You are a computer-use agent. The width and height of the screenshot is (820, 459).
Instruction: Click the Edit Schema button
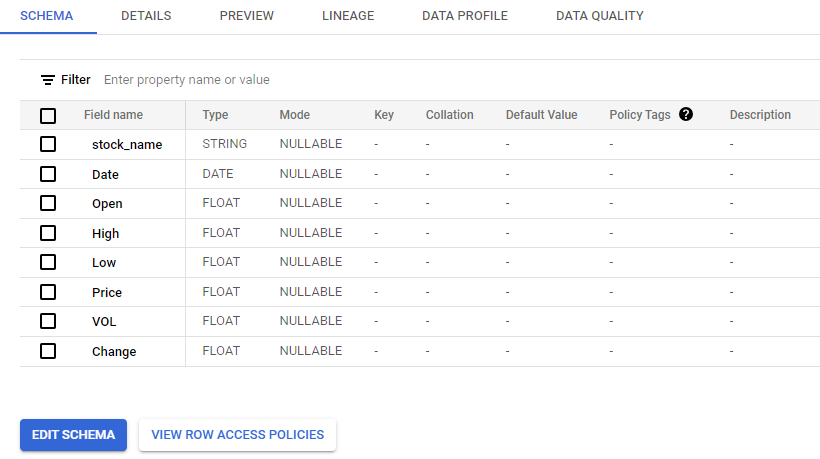(73, 435)
